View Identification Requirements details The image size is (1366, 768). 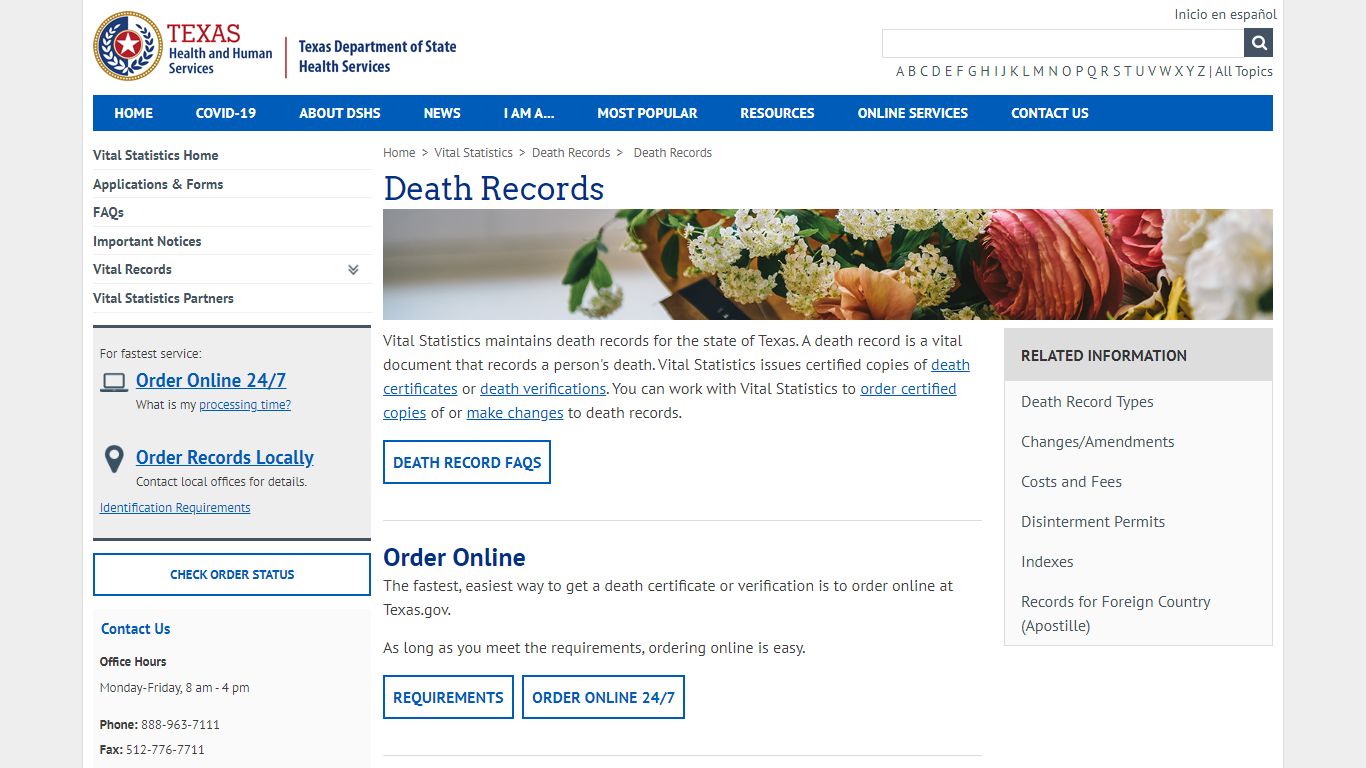pos(175,507)
